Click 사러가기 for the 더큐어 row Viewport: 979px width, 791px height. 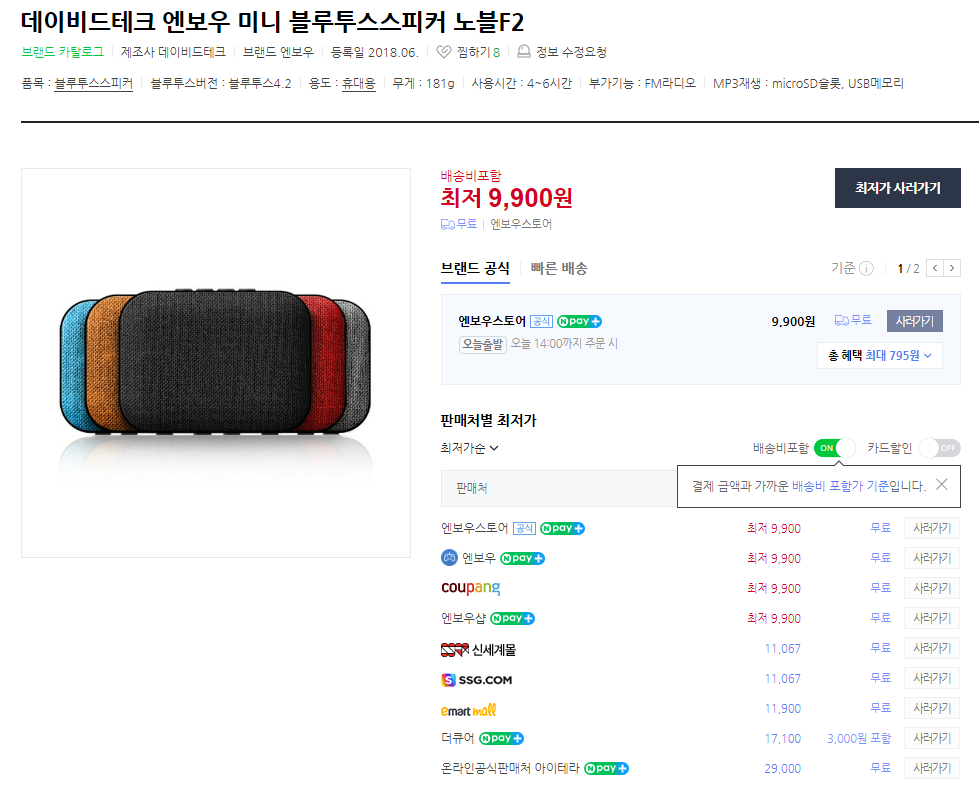932,738
